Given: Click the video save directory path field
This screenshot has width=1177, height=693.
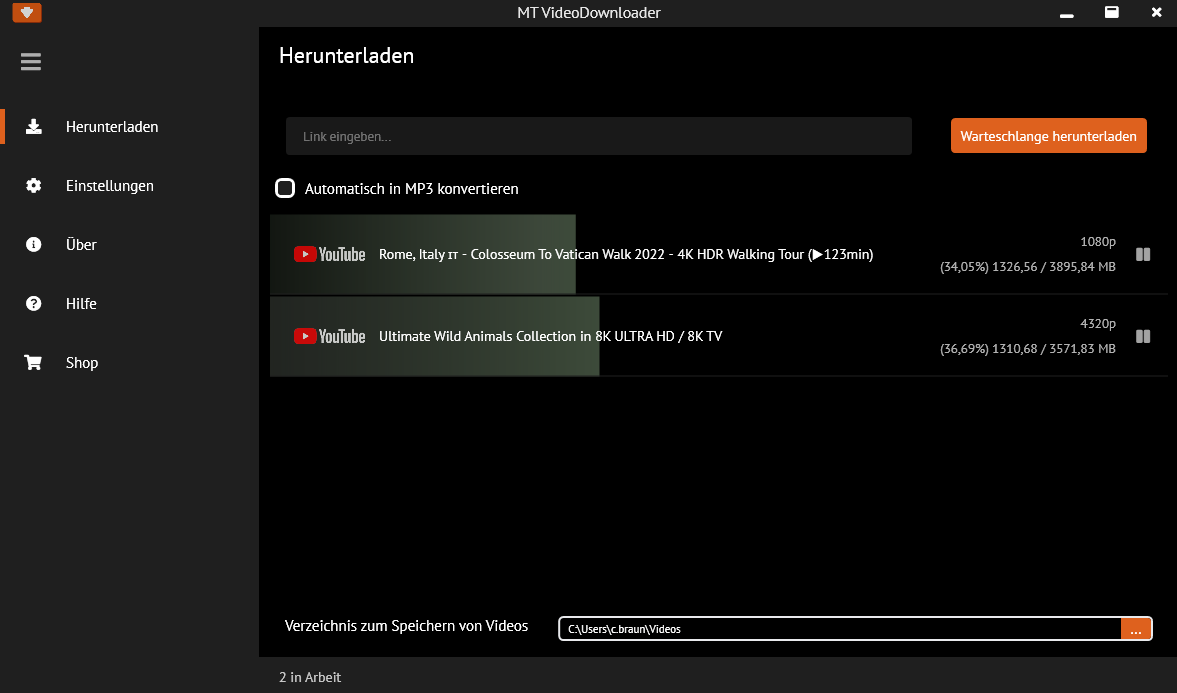Looking at the screenshot, I should [838, 629].
